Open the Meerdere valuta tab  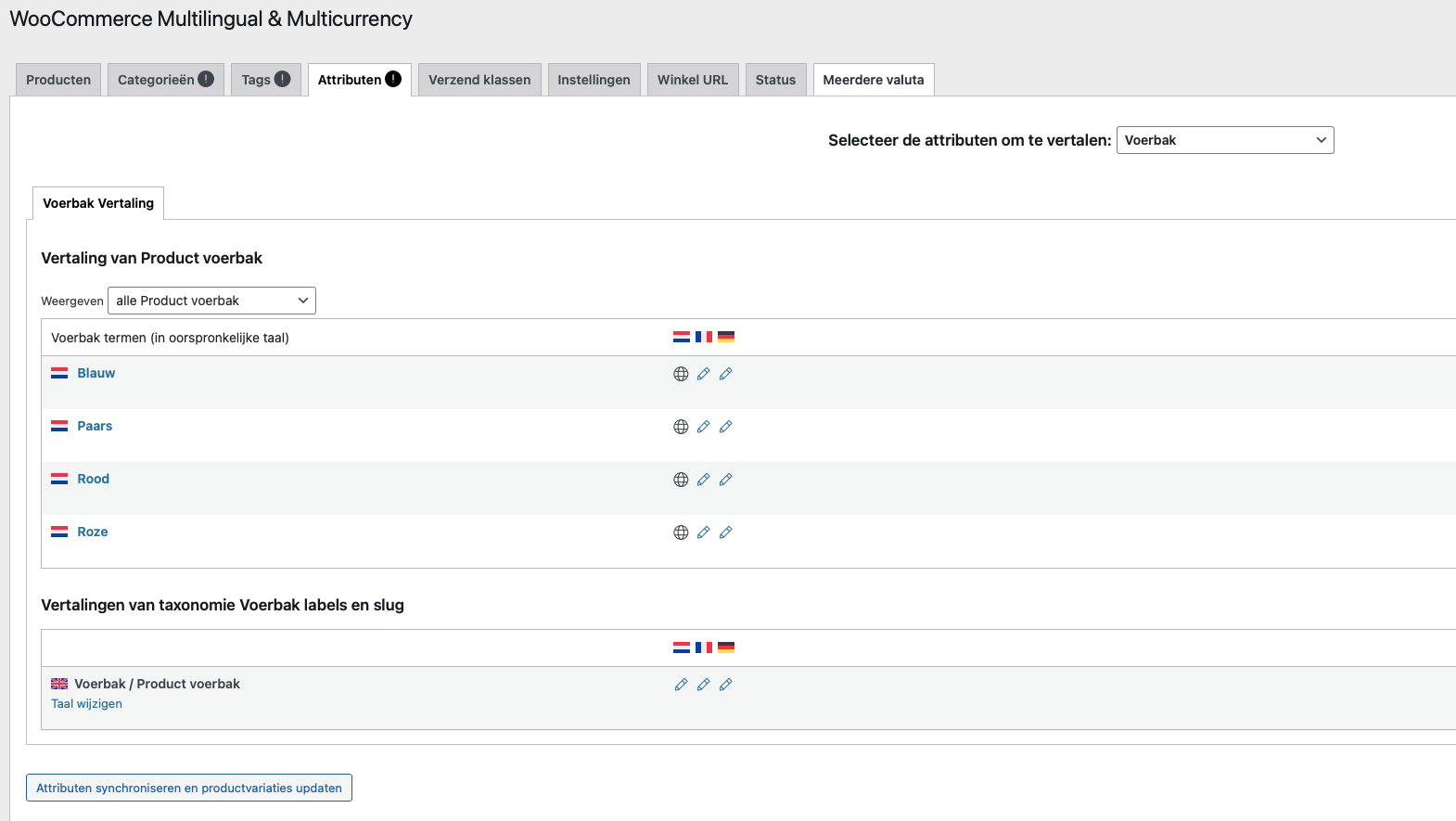click(x=874, y=80)
